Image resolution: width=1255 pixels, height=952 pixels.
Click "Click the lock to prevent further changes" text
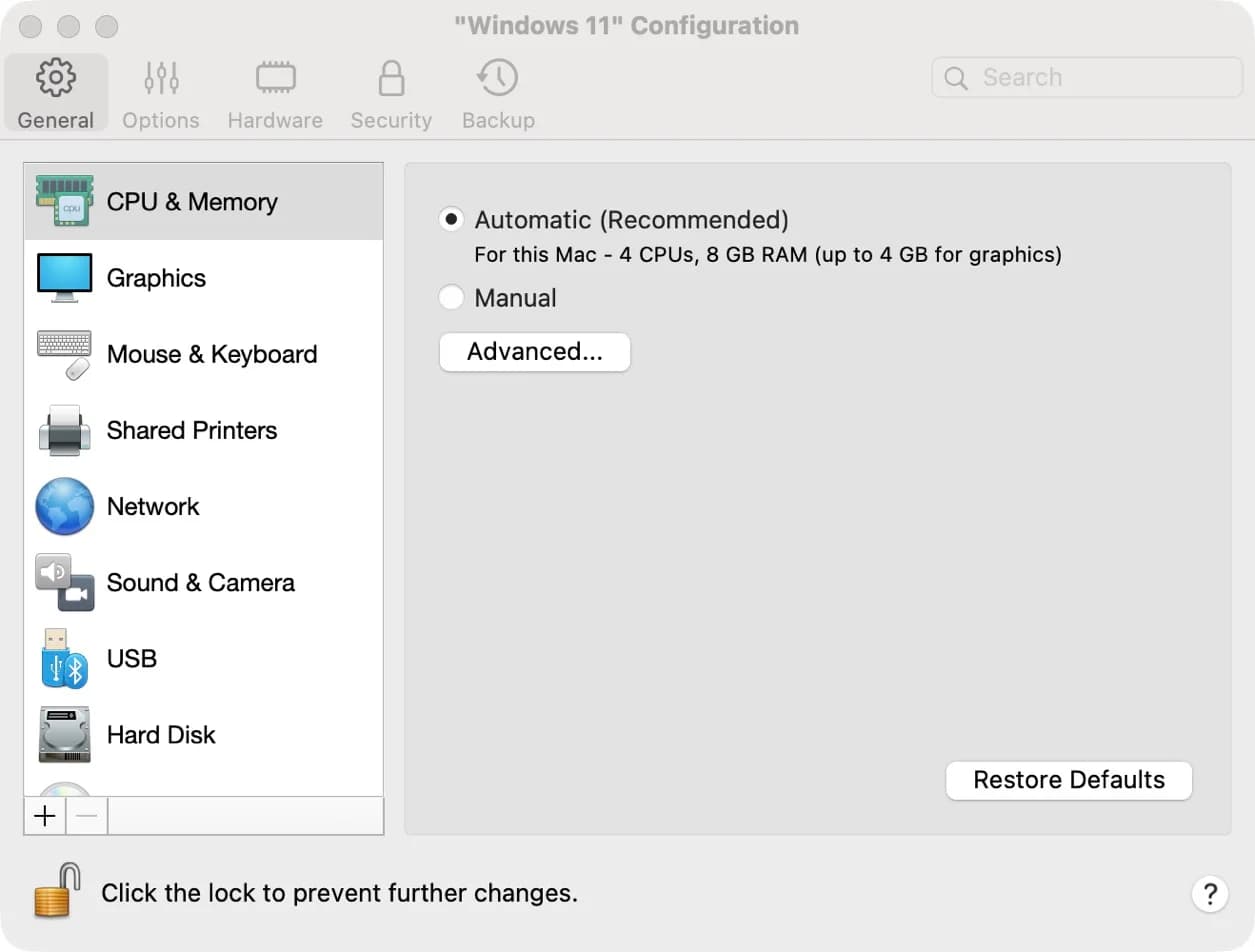(x=340, y=893)
